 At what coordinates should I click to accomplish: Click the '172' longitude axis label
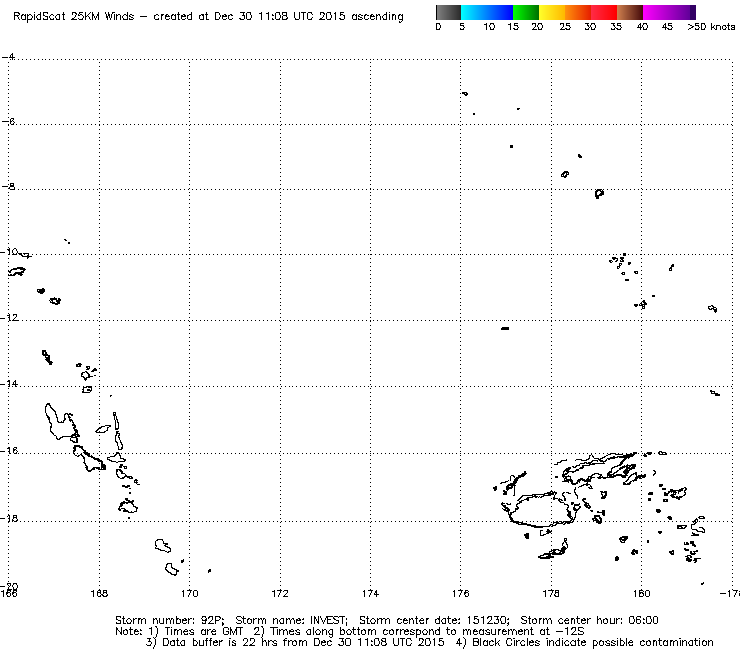[x=280, y=593]
